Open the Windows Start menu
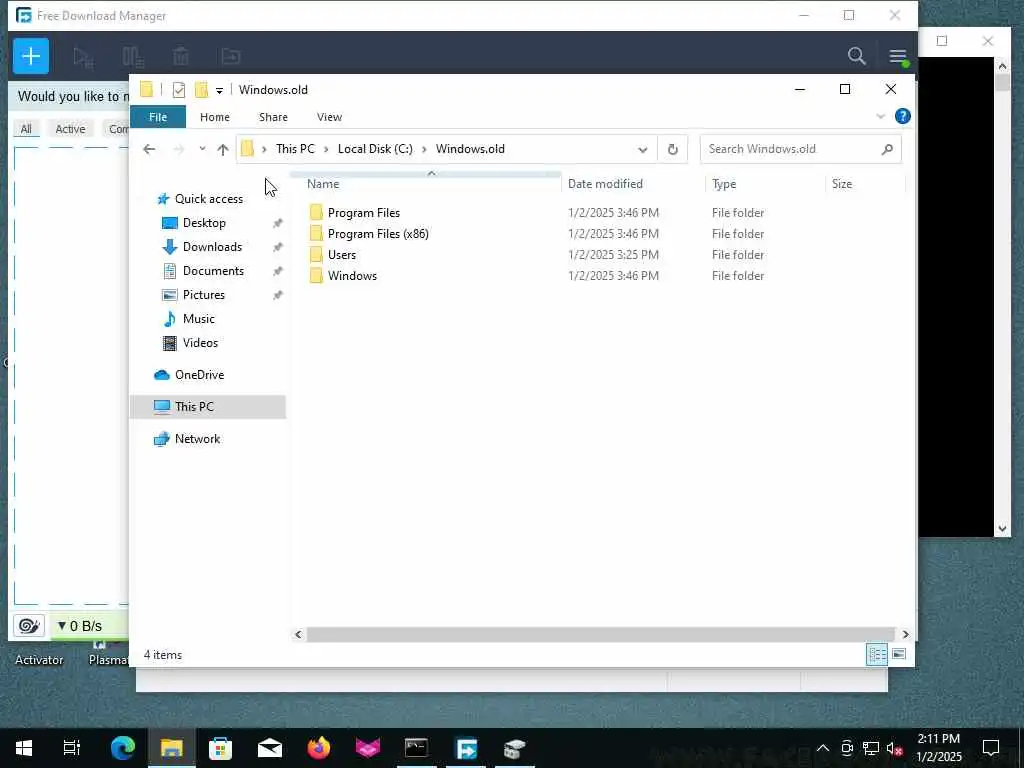 (24, 748)
